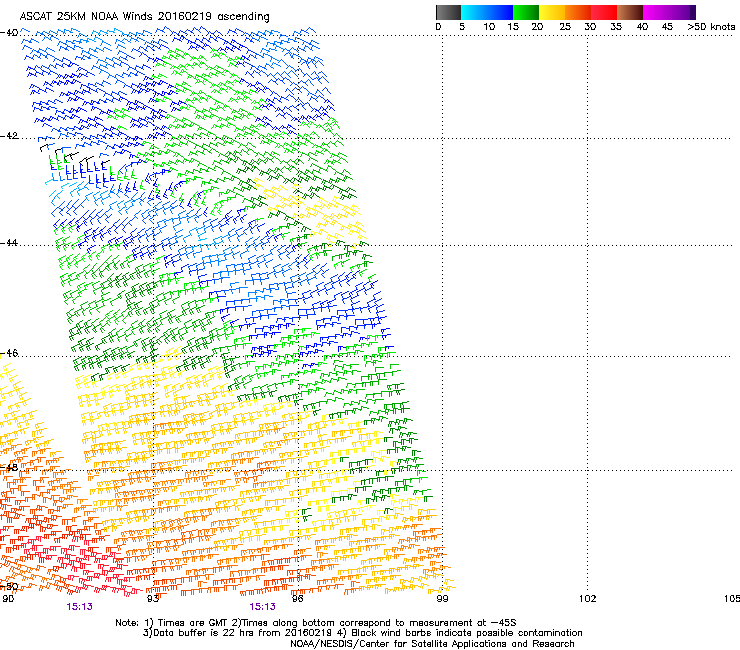Screen dimensions: 740x650
Task: Click the longitude label '93'
Action: [x=153, y=599]
